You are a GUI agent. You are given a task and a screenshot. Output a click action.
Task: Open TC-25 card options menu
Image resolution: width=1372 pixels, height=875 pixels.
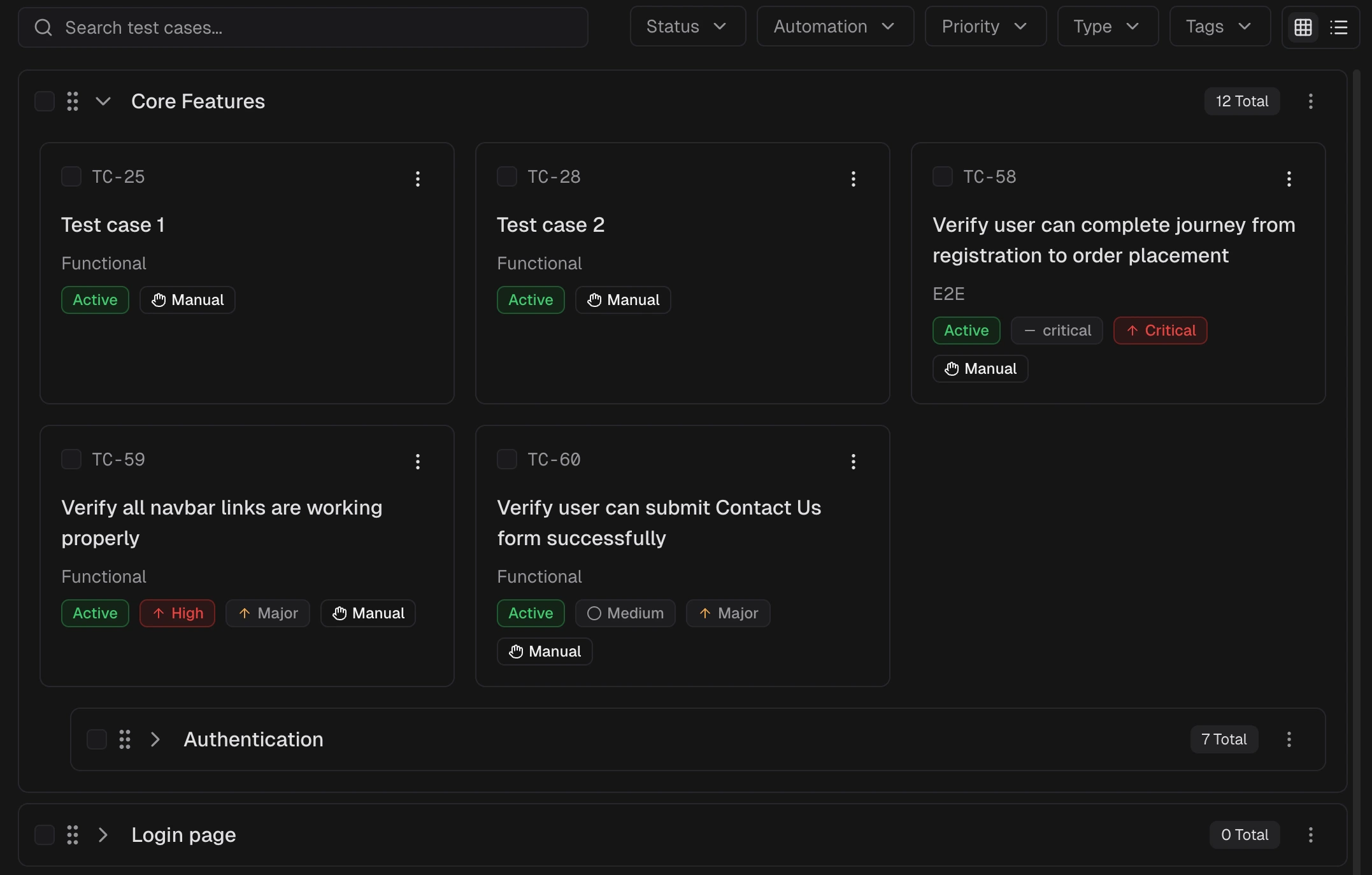pos(418,179)
